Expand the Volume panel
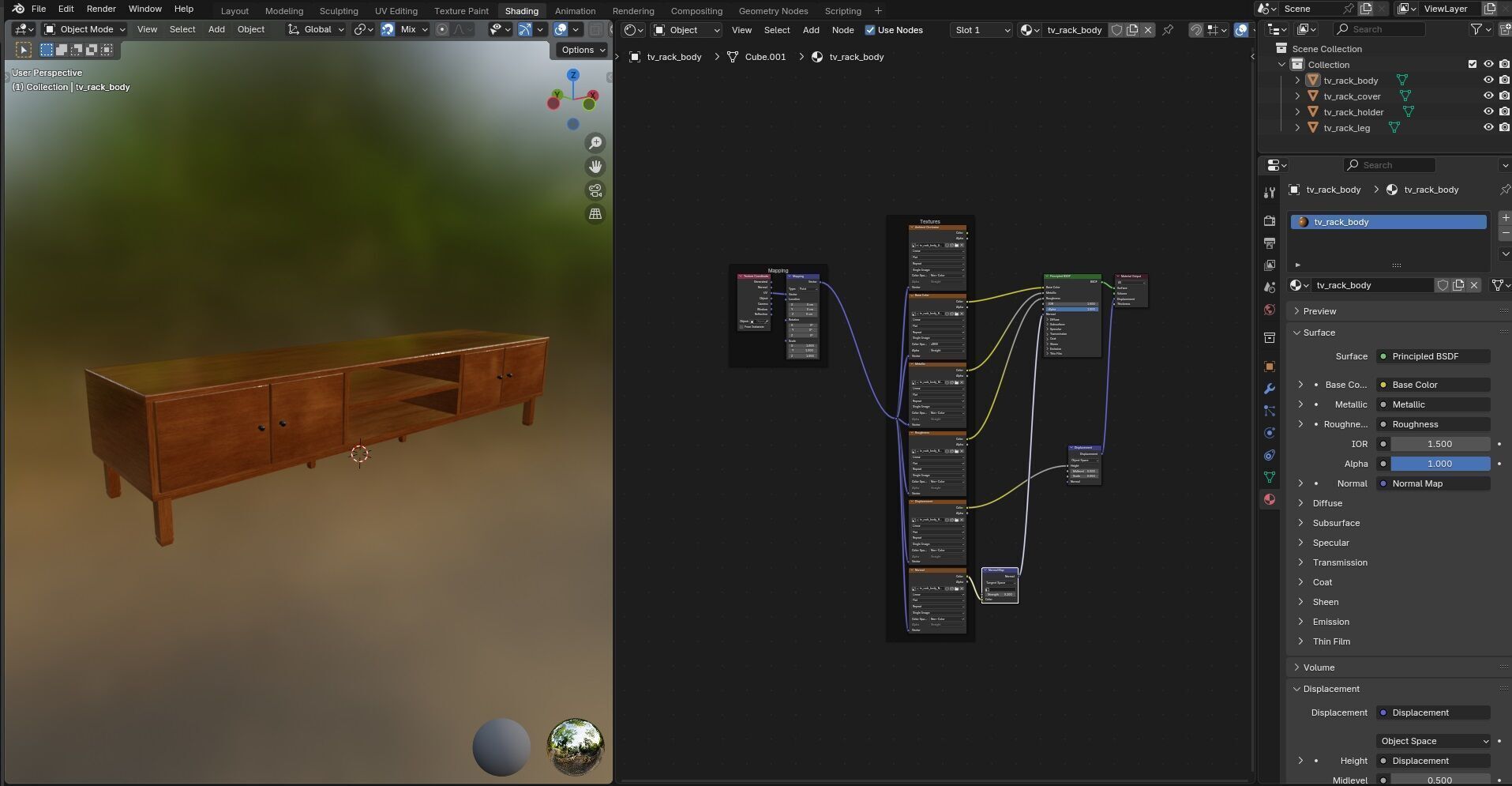Image resolution: width=1512 pixels, height=786 pixels. (1319, 668)
